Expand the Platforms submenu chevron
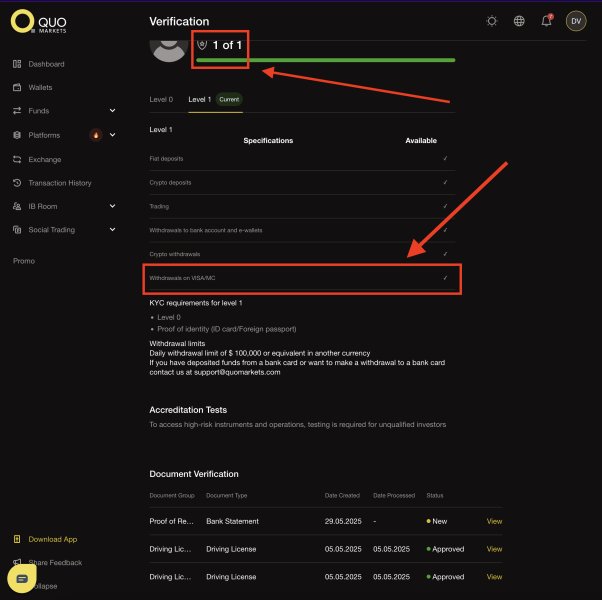Viewport: 602px width, 600px height. click(x=112, y=135)
